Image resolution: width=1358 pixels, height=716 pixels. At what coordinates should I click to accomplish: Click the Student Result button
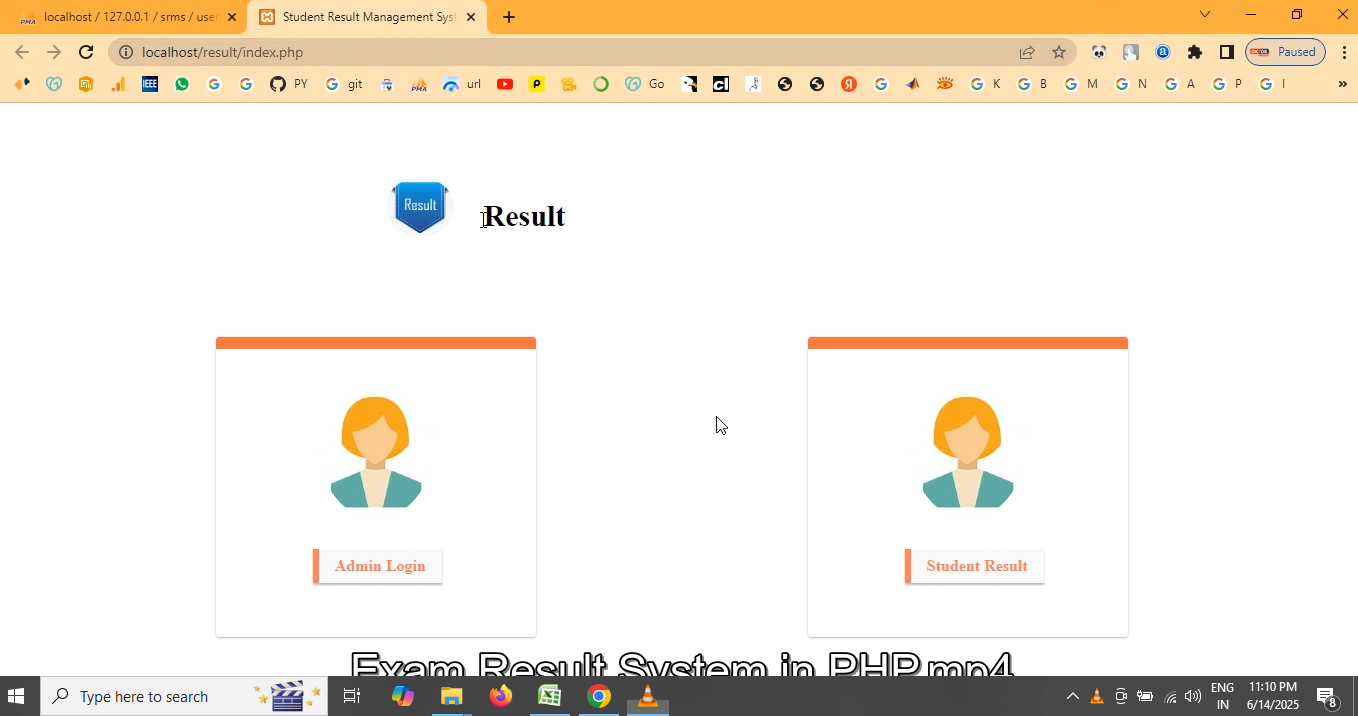pyautogui.click(x=976, y=566)
